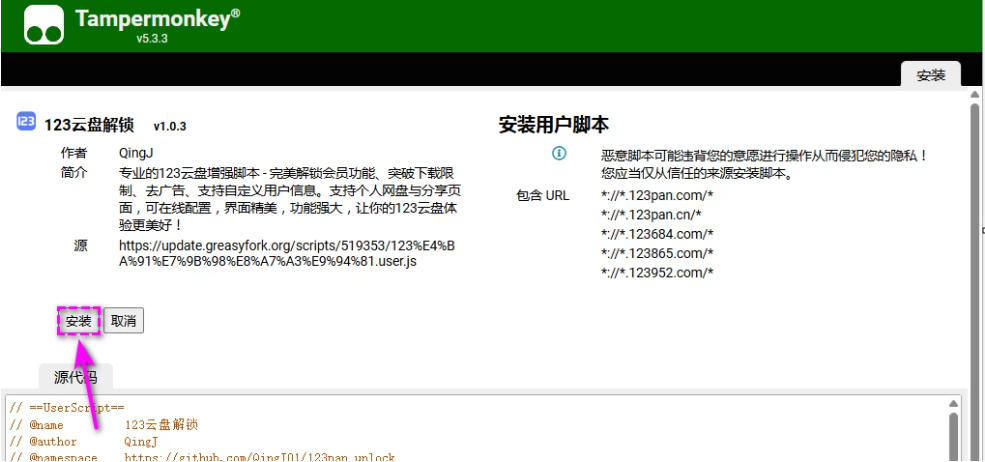The width and height of the screenshot is (985, 462).
Task: Click the 123云盘 script icon
Action: pyautogui.click(x=26, y=121)
